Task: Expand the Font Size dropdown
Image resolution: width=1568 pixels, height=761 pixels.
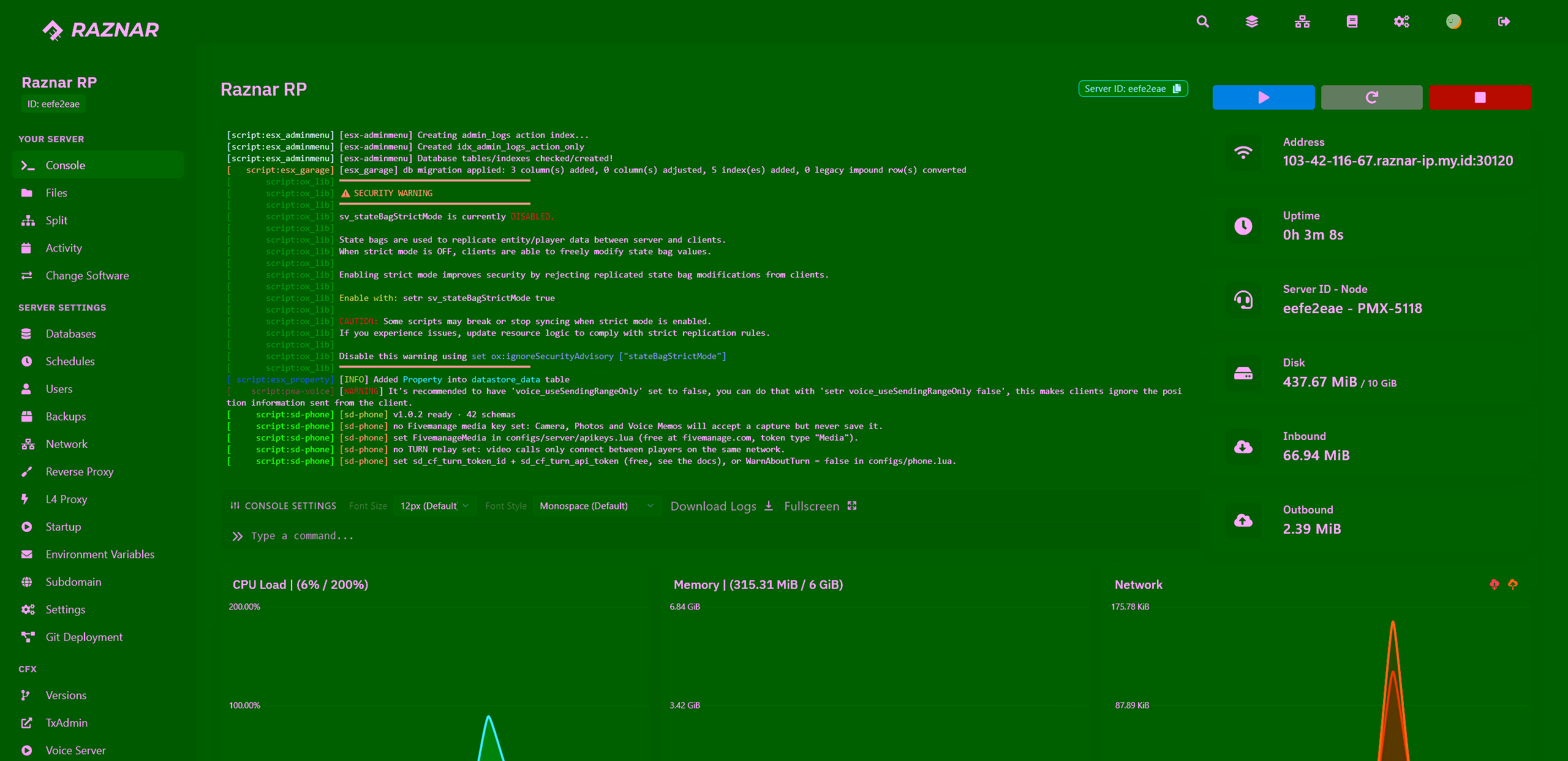Action: (x=435, y=506)
